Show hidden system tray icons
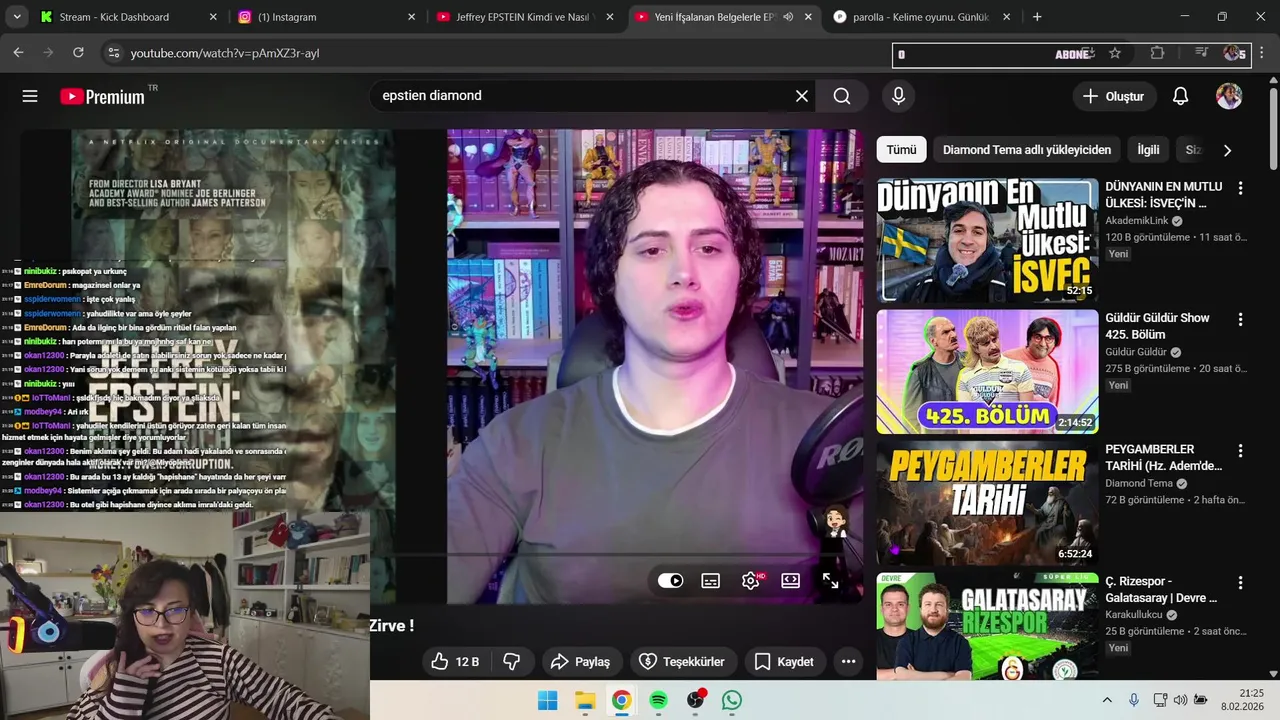This screenshot has width=1280, height=720. pos(1107,700)
